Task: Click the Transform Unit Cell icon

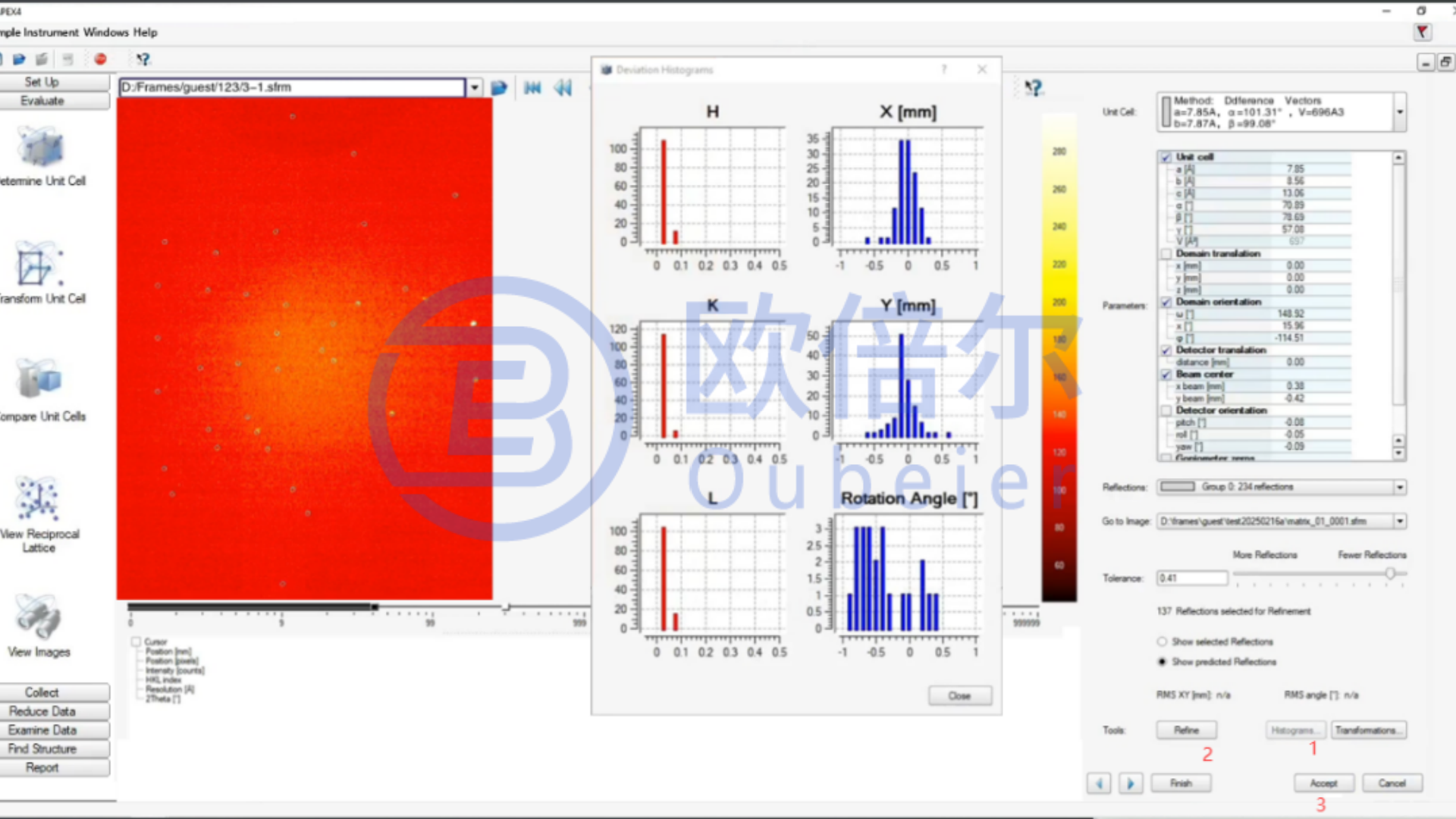Action: click(x=39, y=264)
